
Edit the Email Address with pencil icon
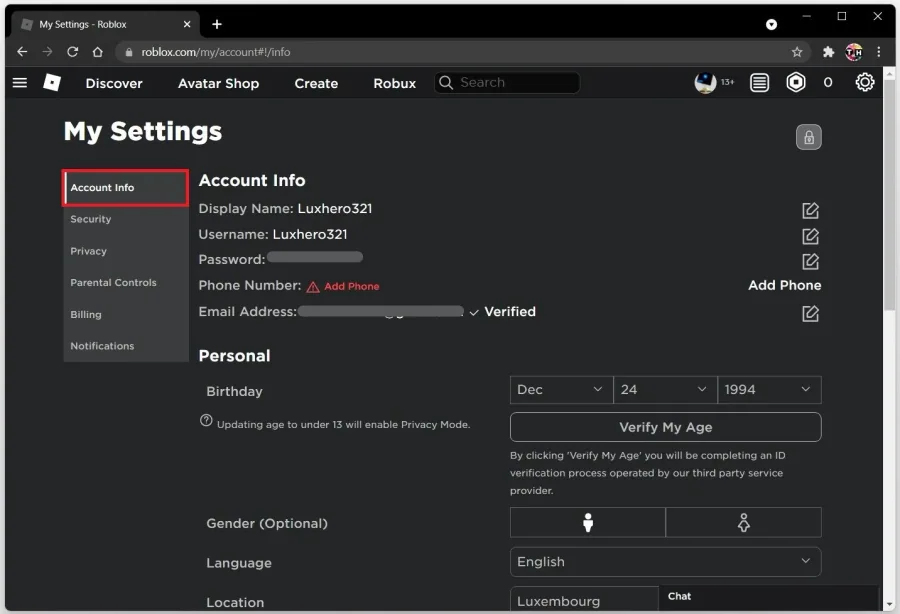click(810, 313)
